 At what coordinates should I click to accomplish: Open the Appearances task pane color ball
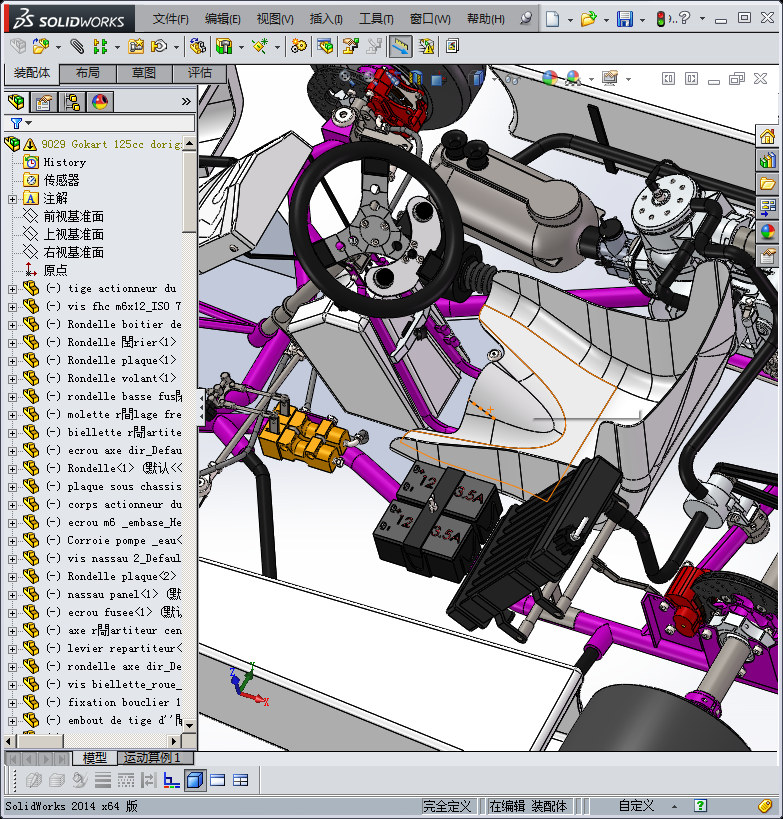point(767,231)
